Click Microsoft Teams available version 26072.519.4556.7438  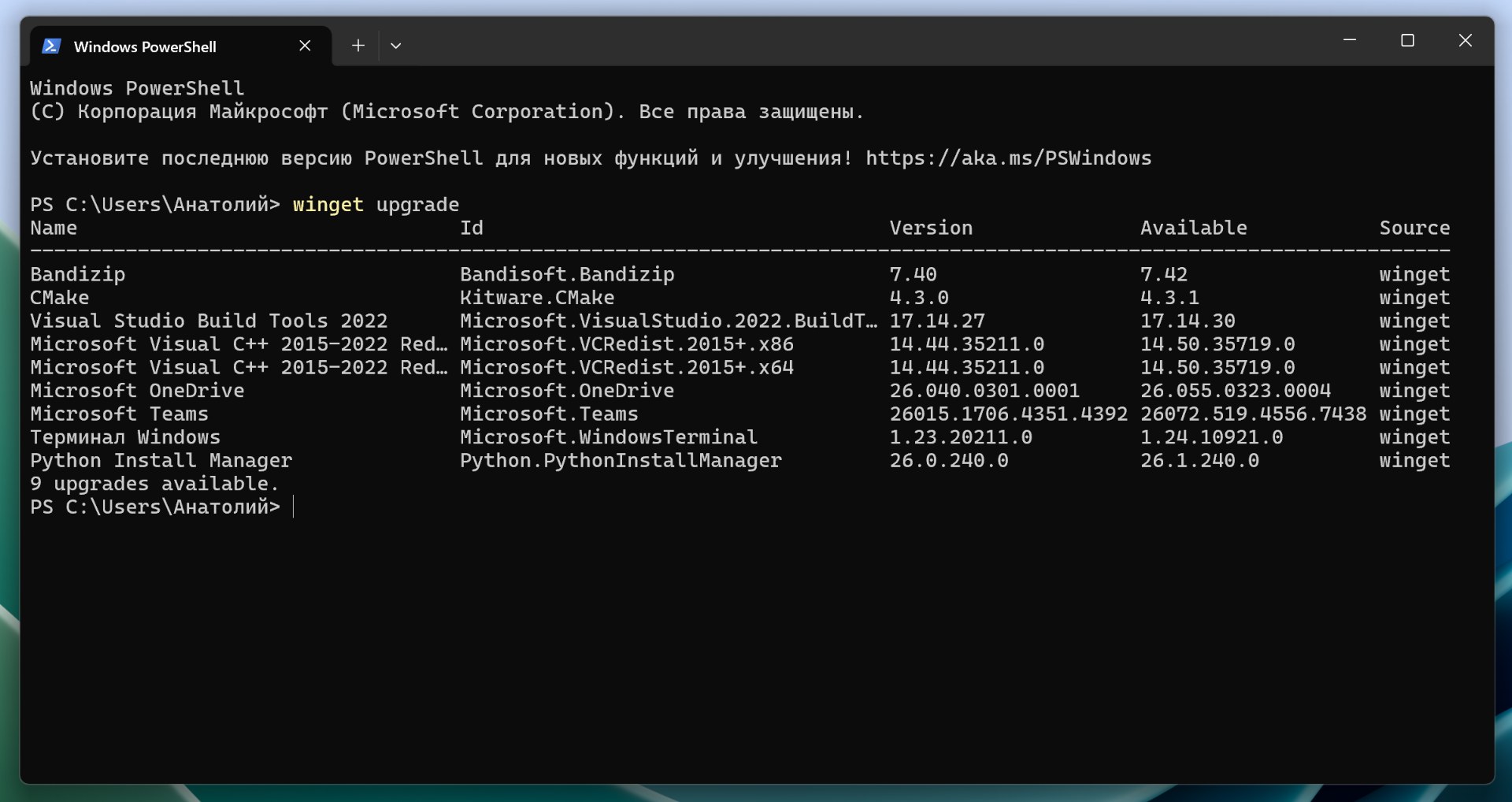tap(1253, 414)
